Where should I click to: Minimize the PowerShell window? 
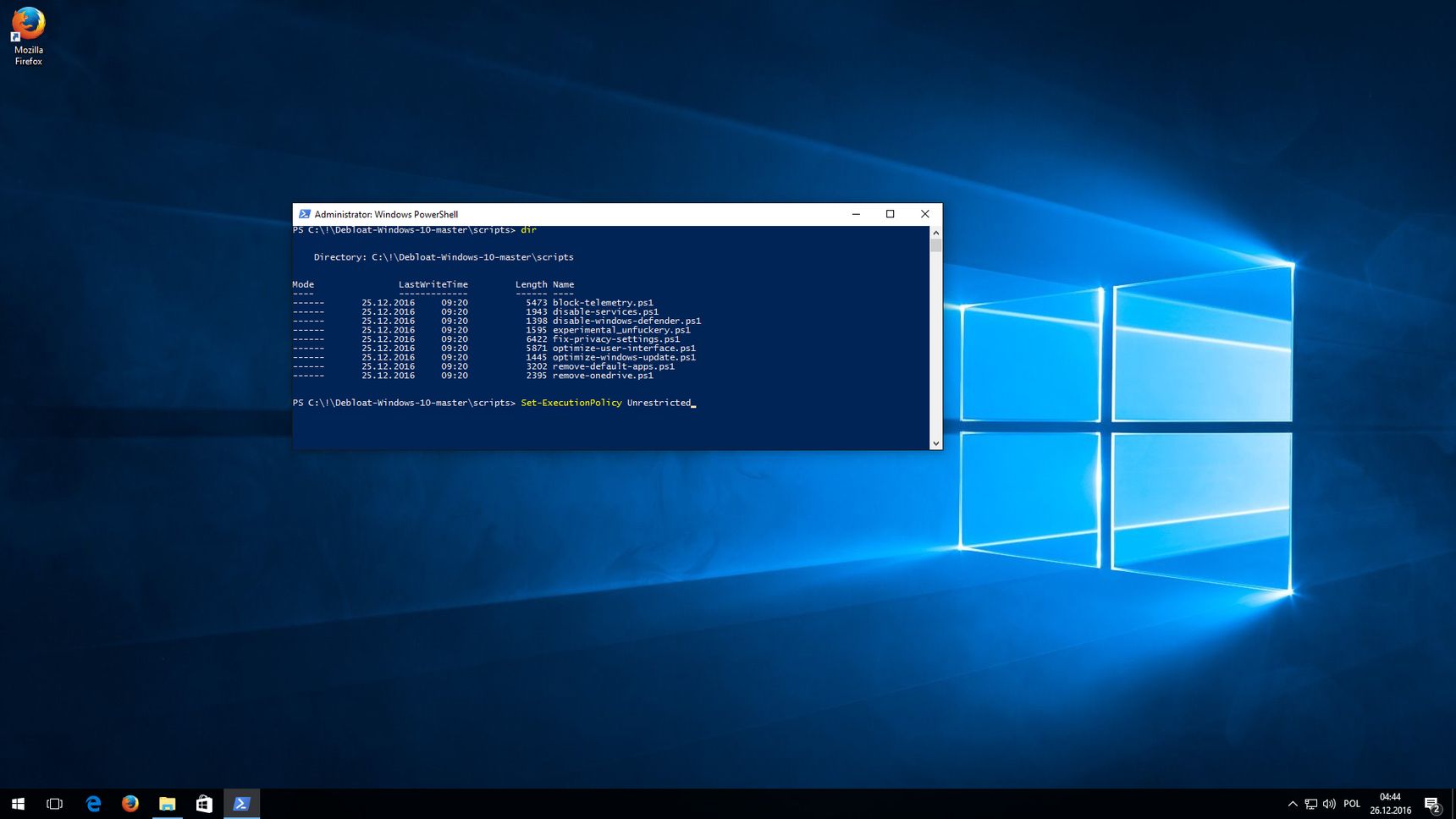[856, 214]
